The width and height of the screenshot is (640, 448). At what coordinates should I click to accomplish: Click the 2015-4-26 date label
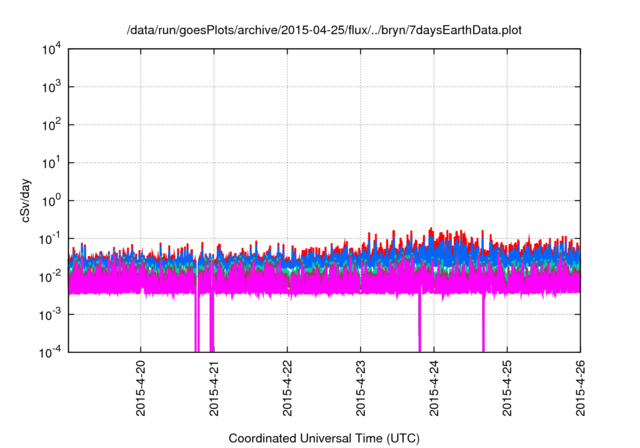tap(580, 388)
